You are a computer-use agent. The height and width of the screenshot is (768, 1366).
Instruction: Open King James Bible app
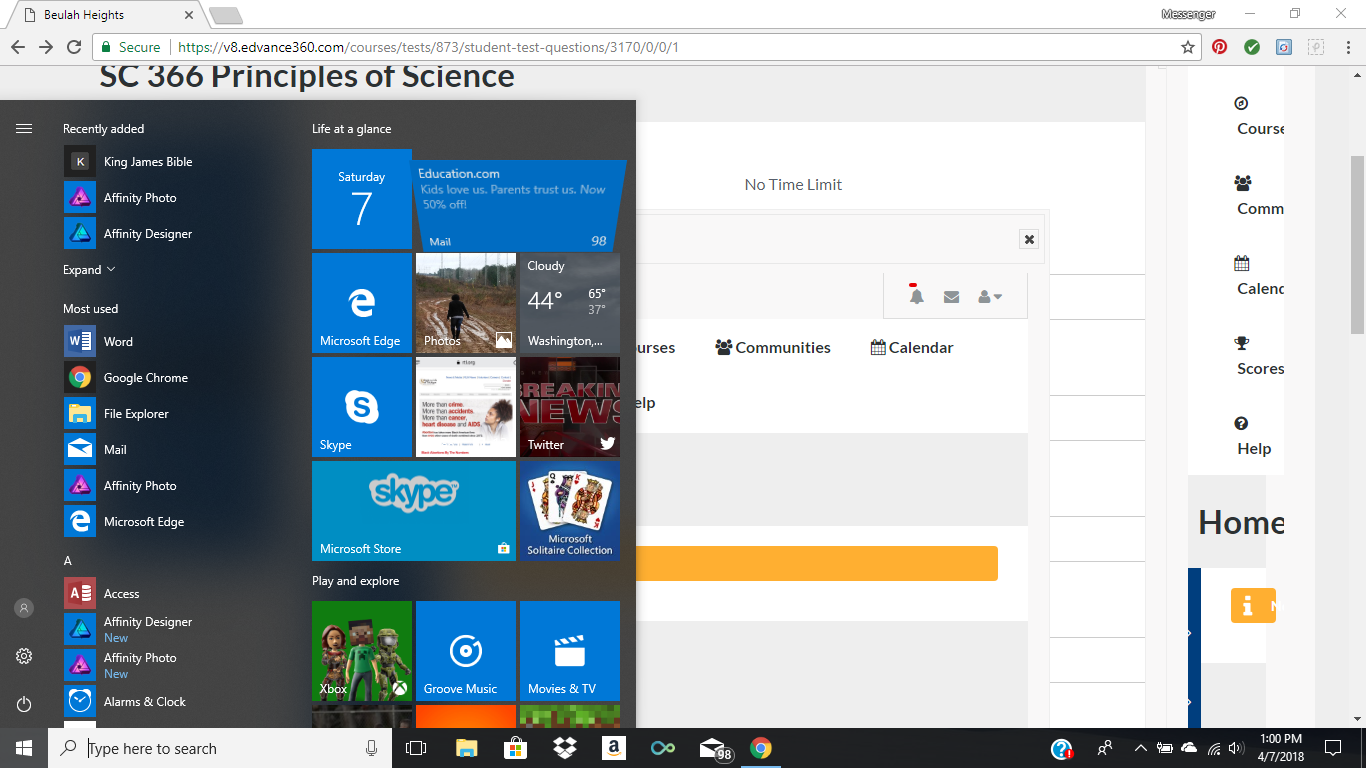tap(147, 162)
